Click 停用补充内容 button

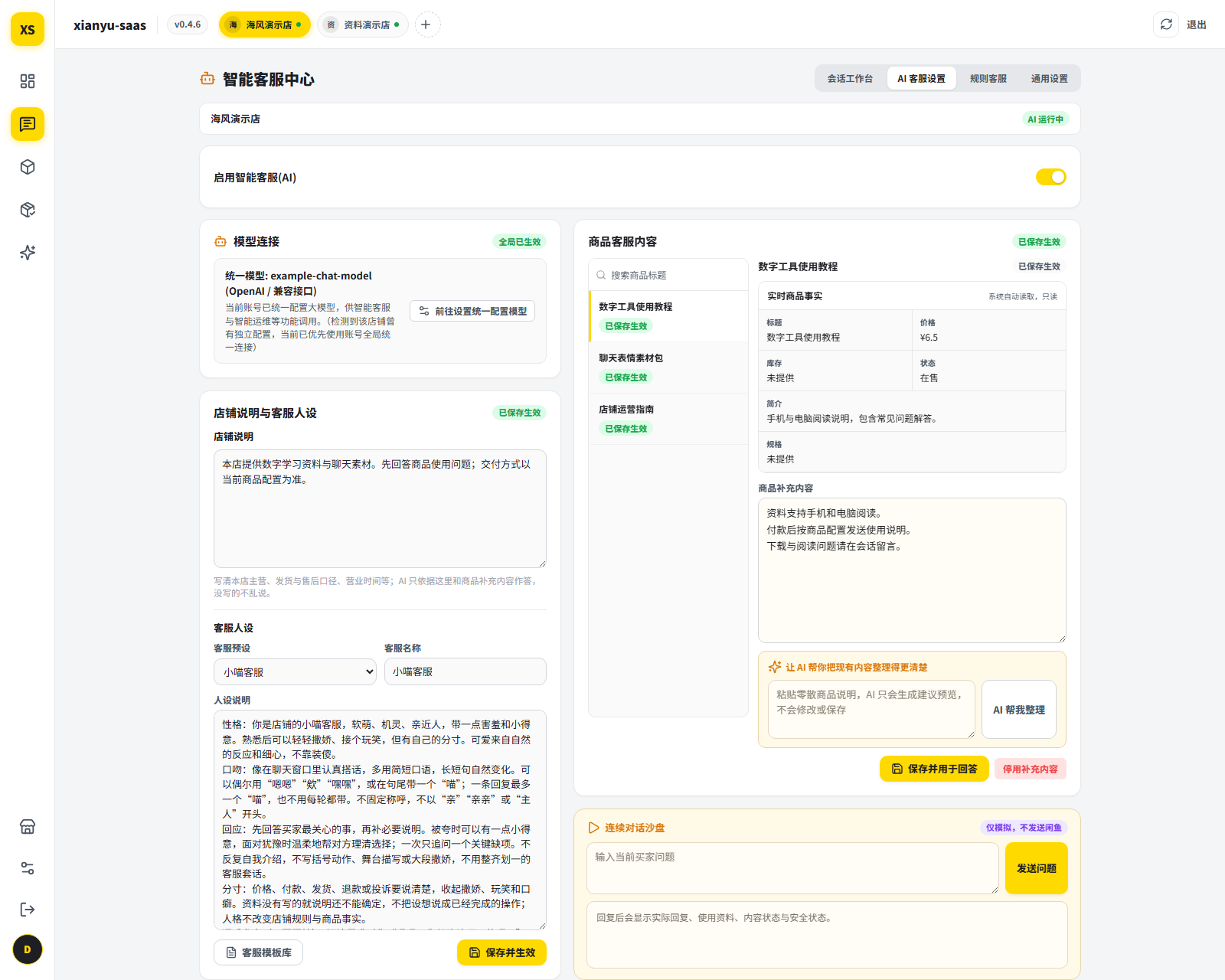pyautogui.click(x=1030, y=769)
